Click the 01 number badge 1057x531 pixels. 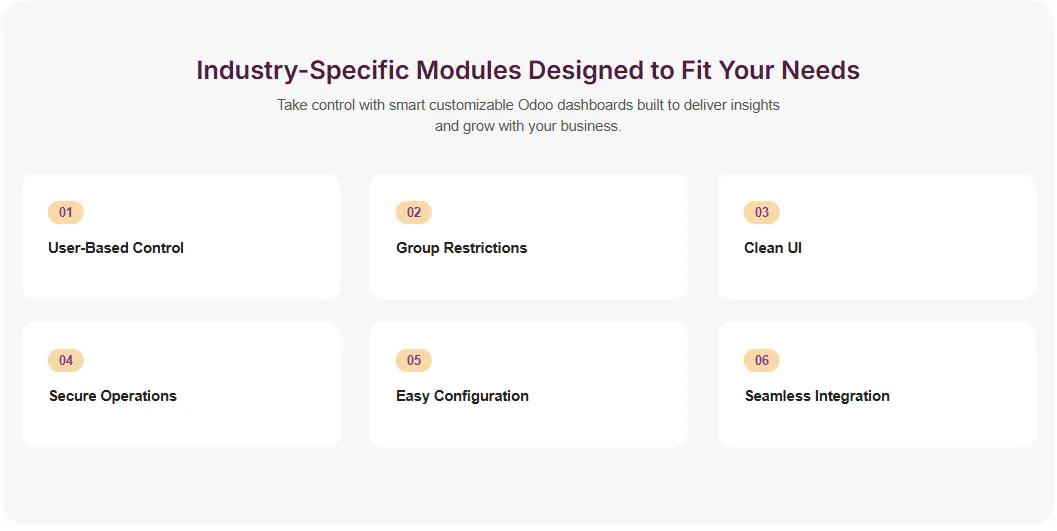coord(66,212)
